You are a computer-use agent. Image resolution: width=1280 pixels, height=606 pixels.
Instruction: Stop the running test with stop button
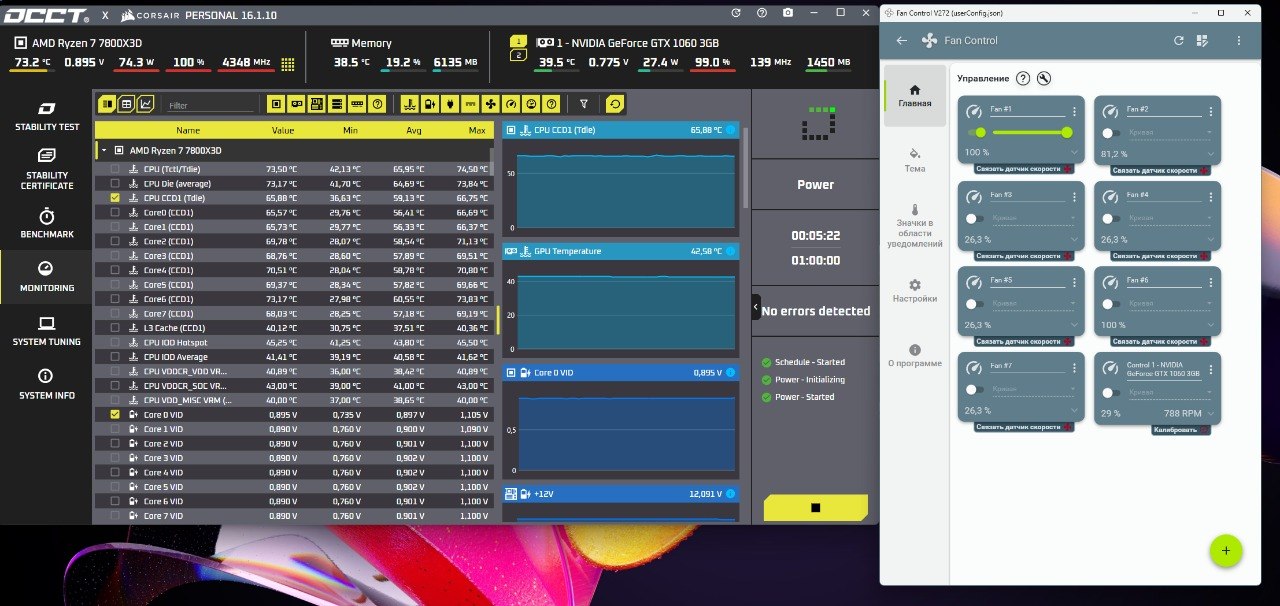(815, 507)
